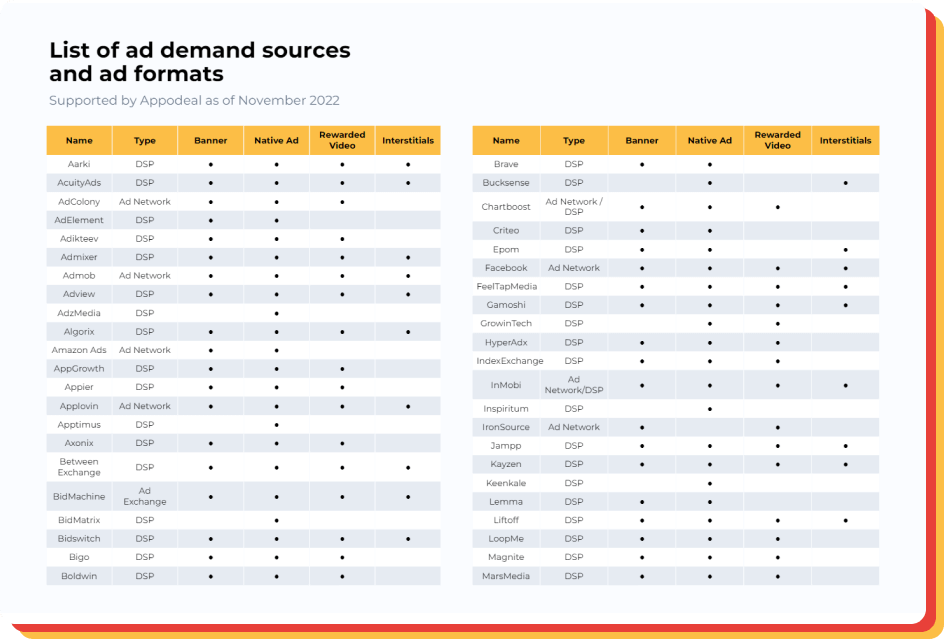Select the Rewarded Video header in the right table
Screen dimensions: 944x639
[778, 140]
